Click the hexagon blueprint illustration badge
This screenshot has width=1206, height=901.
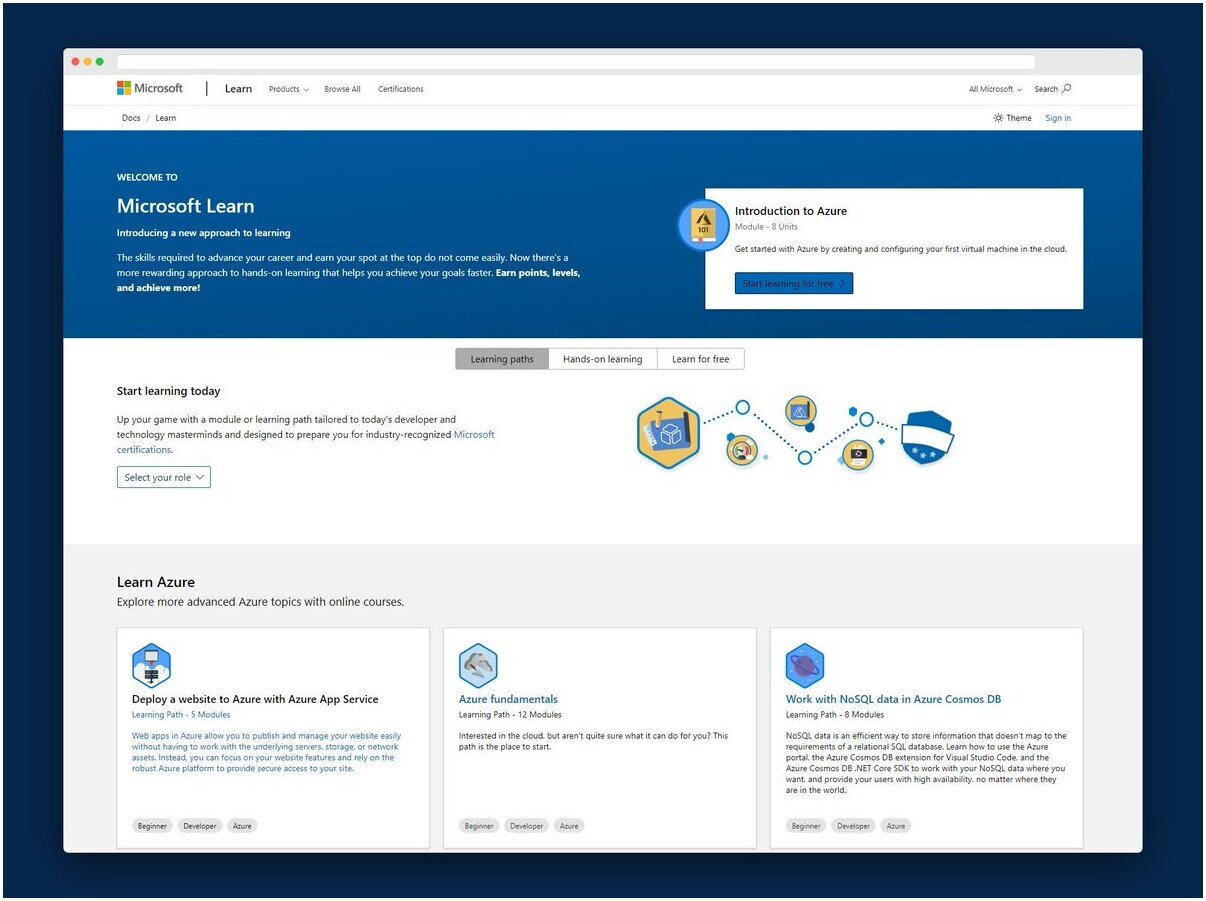pos(668,433)
